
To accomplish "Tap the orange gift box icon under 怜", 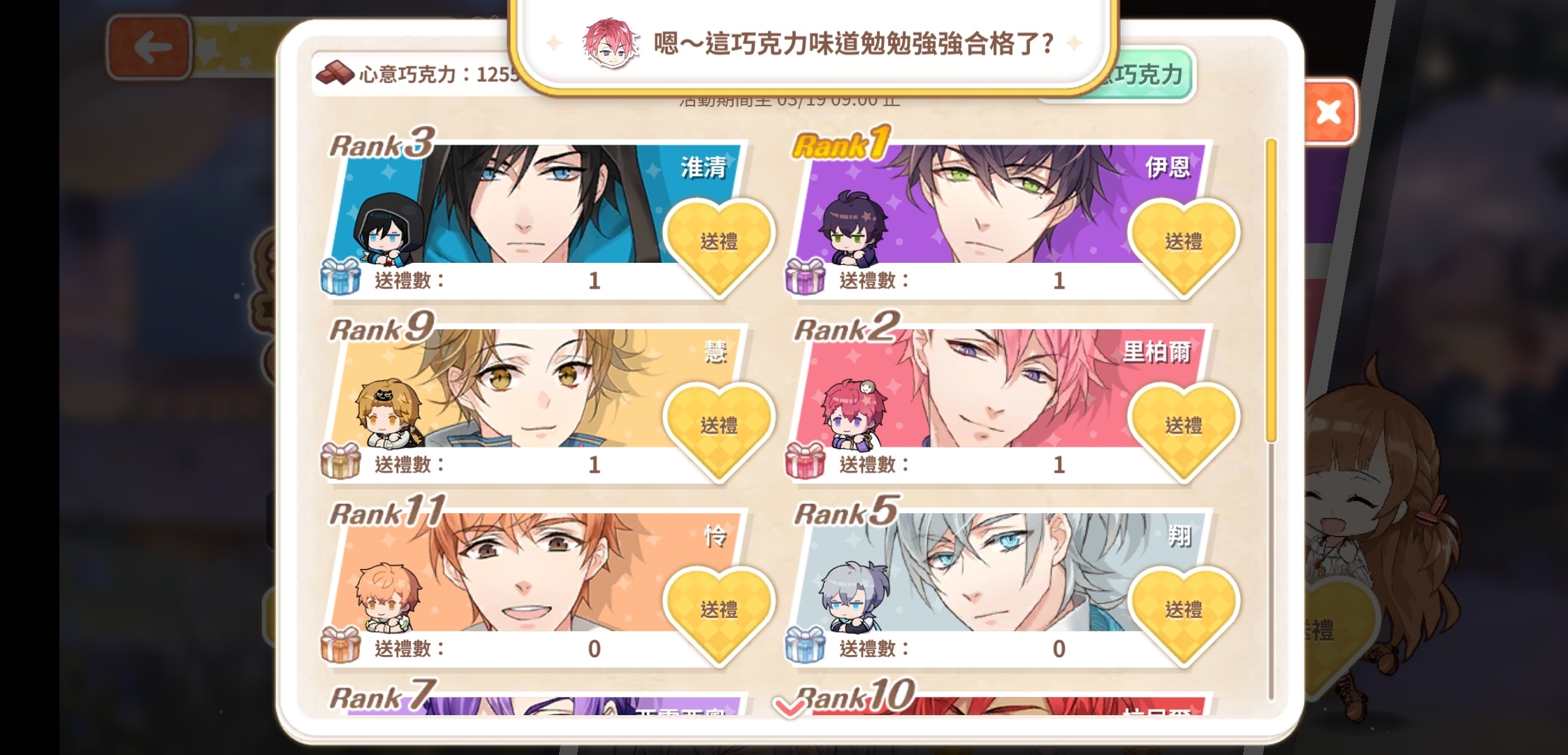I will coord(340,645).
